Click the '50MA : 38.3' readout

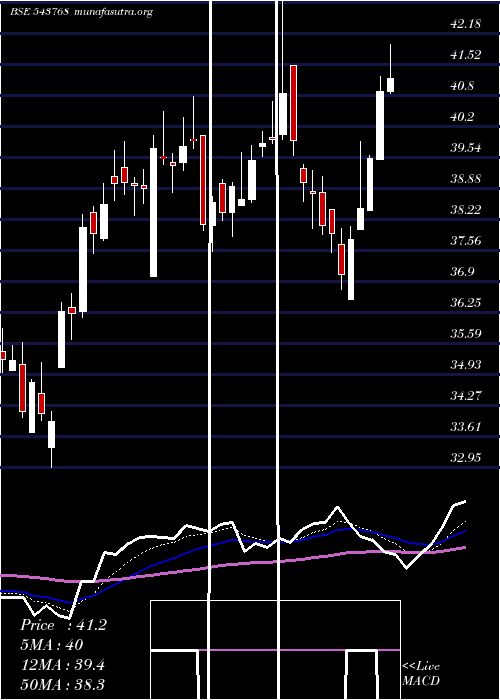point(63,685)
